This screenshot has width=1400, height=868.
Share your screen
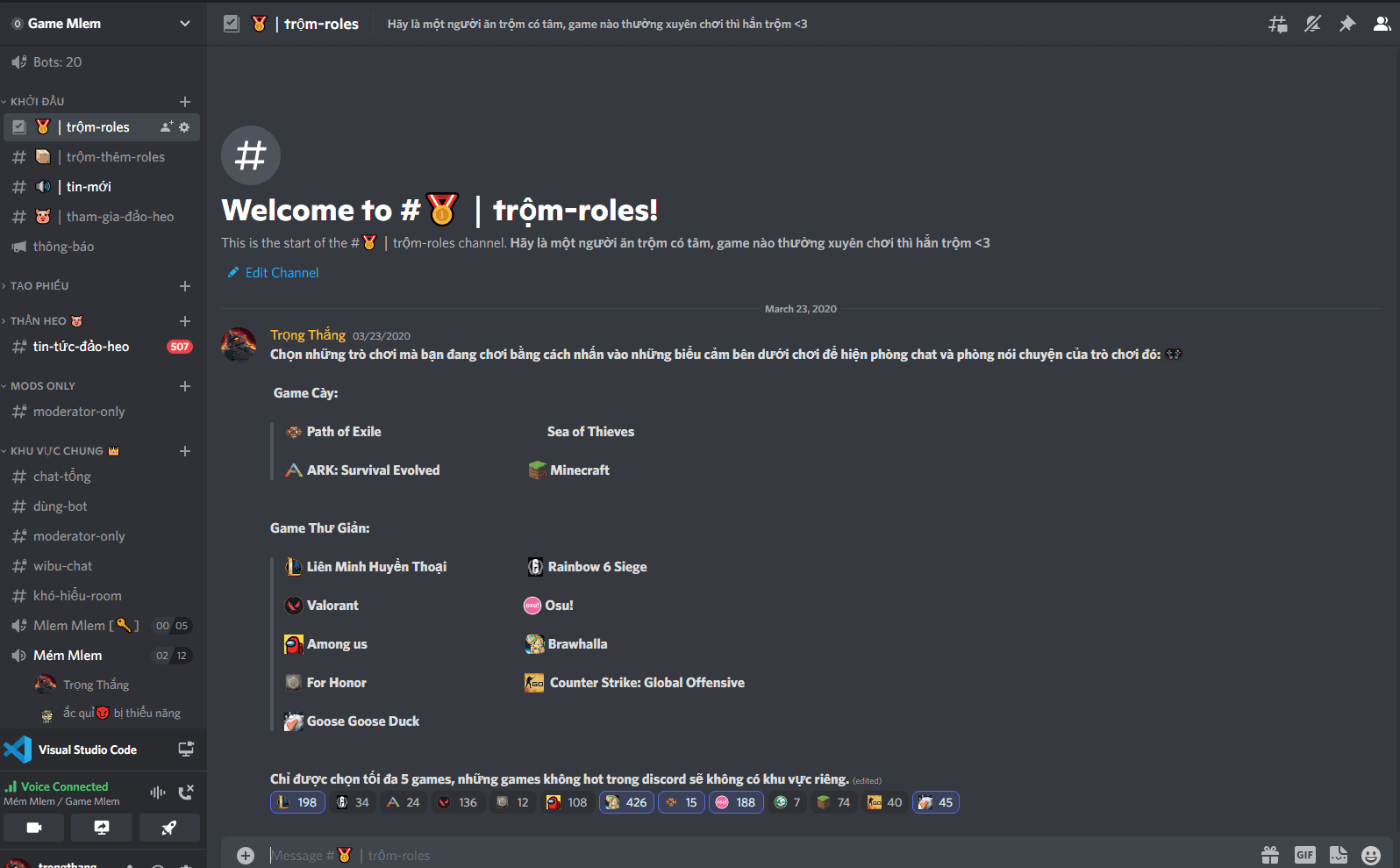[x=102, y=828]
